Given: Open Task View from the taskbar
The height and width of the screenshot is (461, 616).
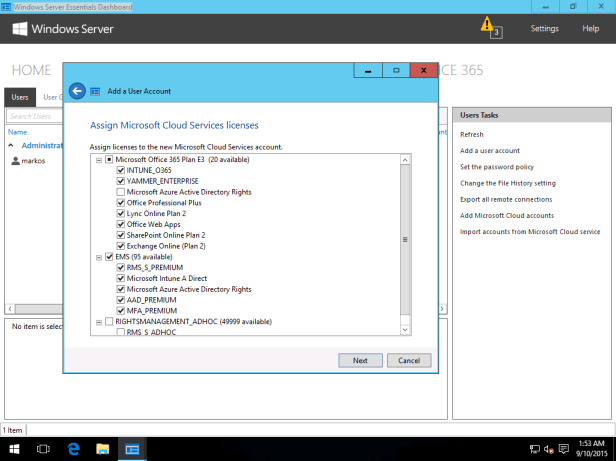Looking at the screenshot, I should tap(43, 449).
